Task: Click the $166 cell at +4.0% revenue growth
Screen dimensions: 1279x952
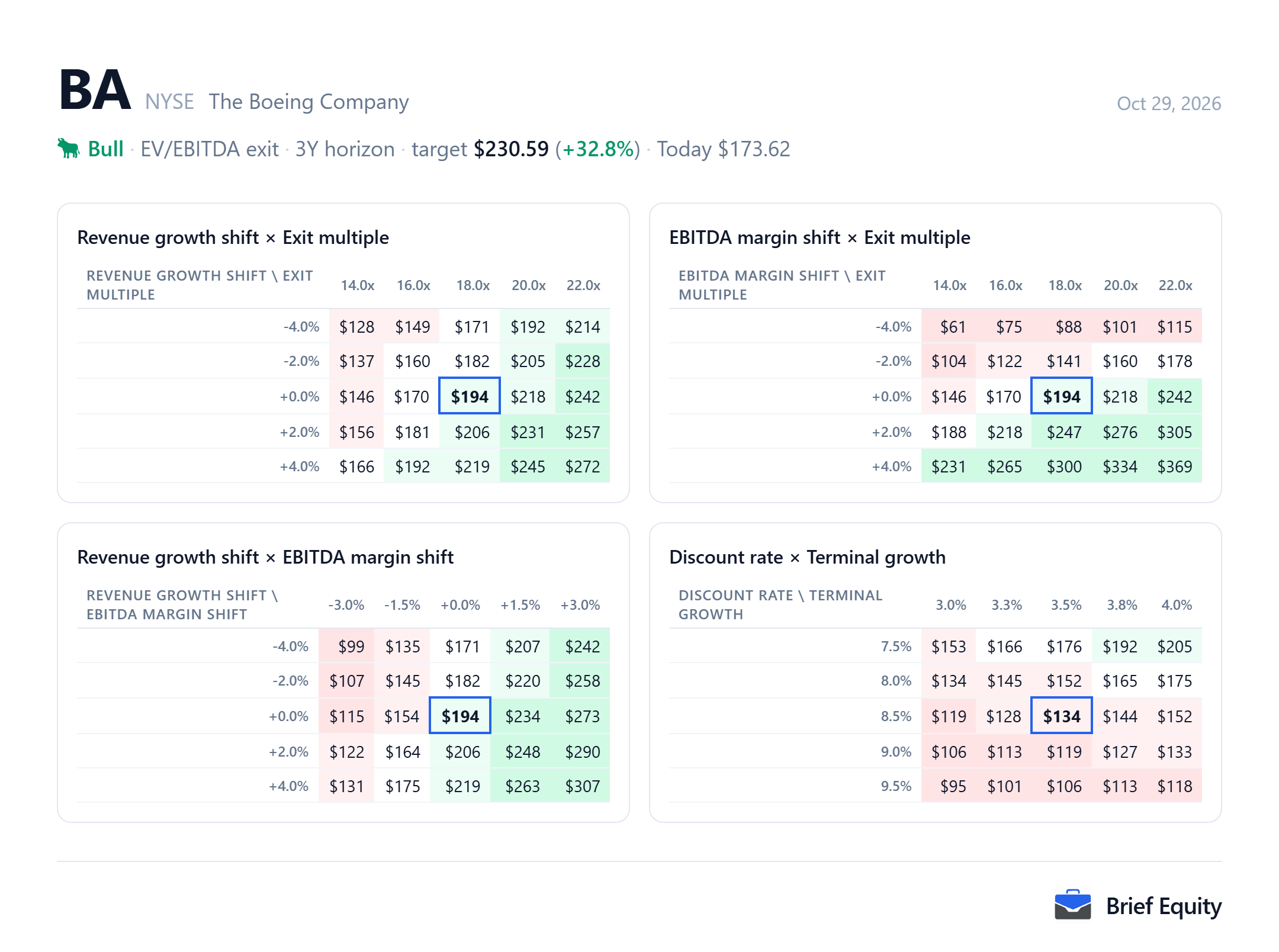Action: click(356, 466)
